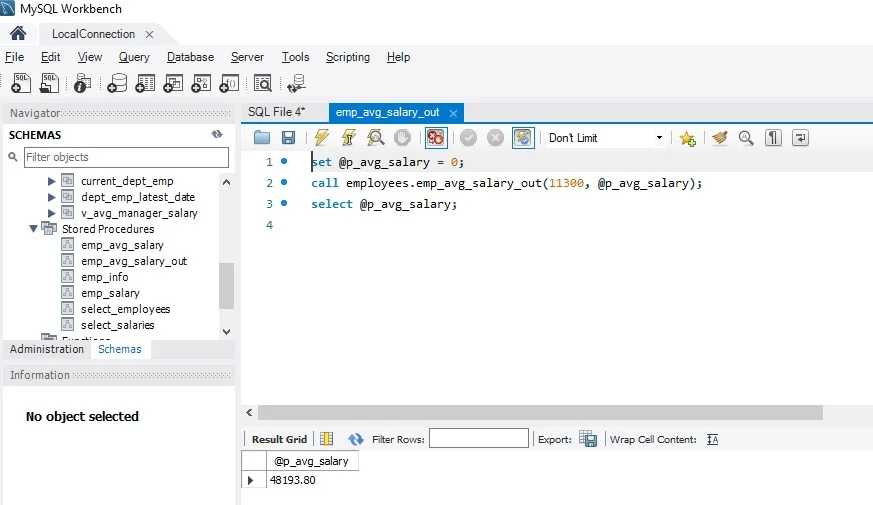Viewport: 873px width, 505px height.
Task: Open the home screen icon
Action: [17, 33]
